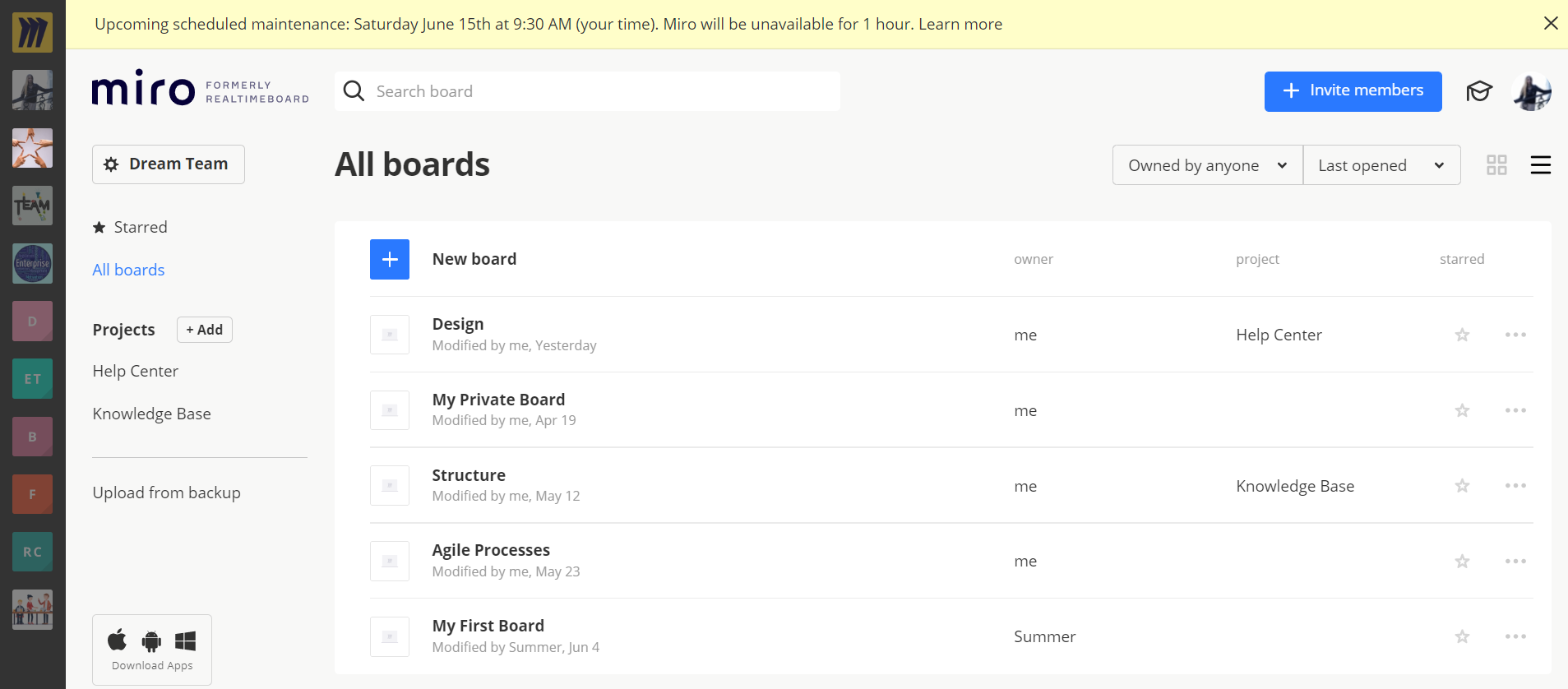Viewport: 1568px width, 689px height.
Task: Expand the Owned by anyone dropdown
Action: tap(1206, 165)
